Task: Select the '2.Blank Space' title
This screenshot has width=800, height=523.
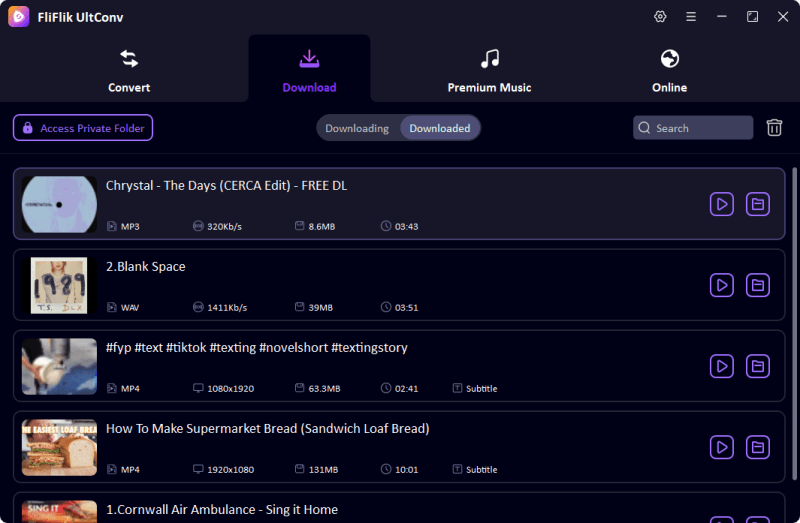Action: 146,266
